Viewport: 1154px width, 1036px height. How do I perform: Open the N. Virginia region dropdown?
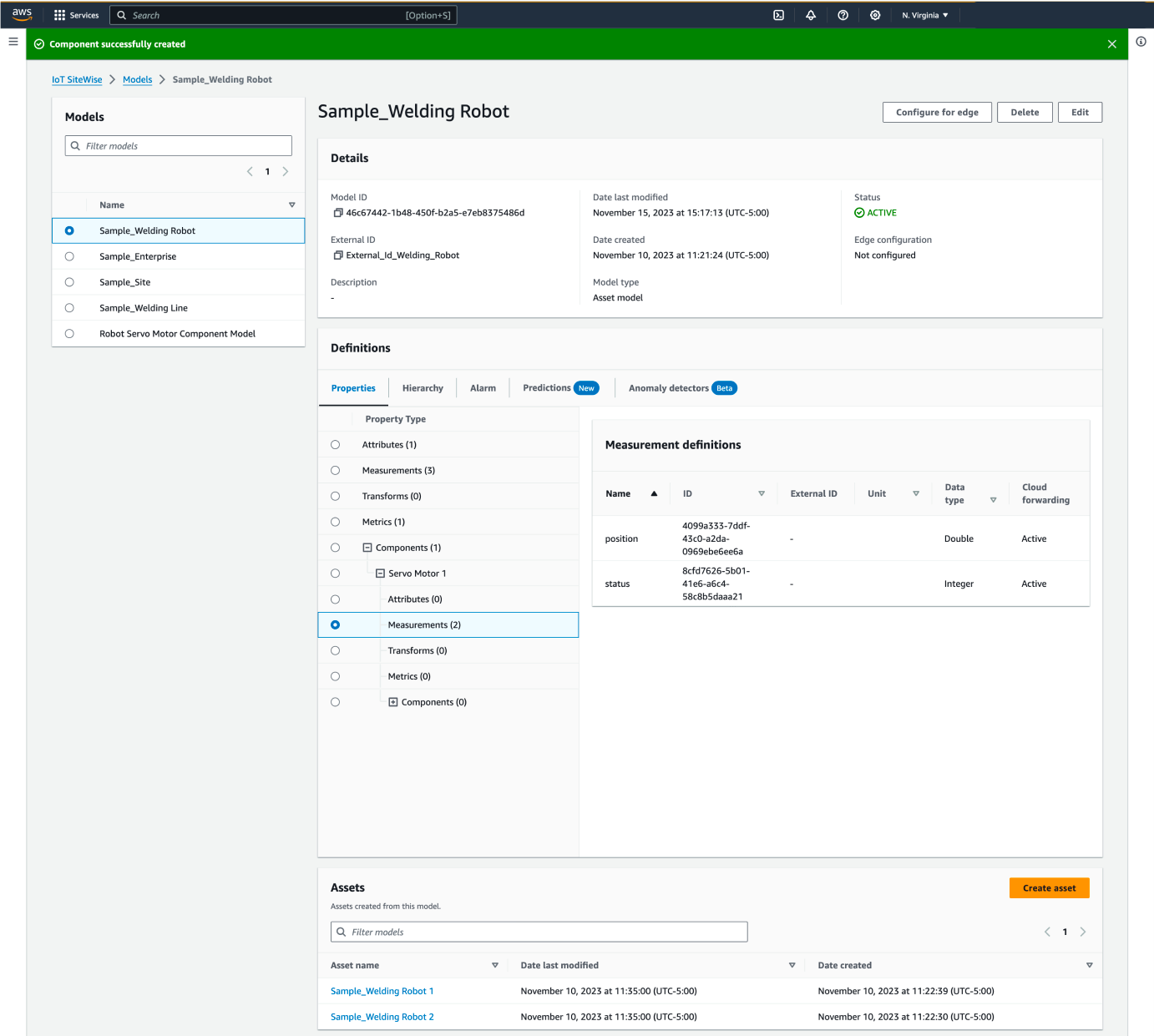point(924,14)
